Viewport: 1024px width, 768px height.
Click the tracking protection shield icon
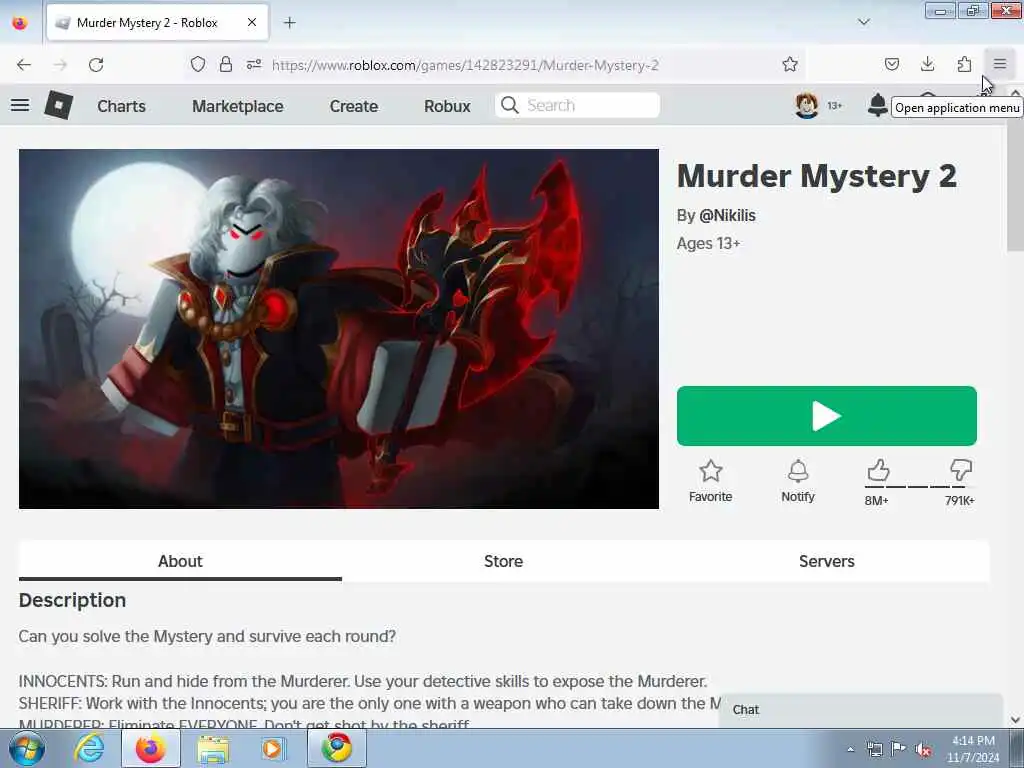pyautogui.click(x=198, y=64)
